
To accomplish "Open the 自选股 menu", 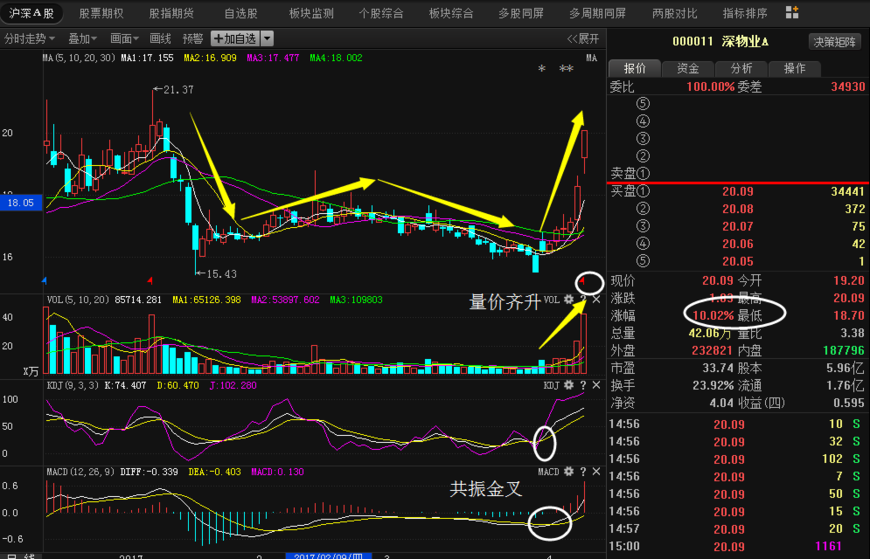I will coord(241,13).
